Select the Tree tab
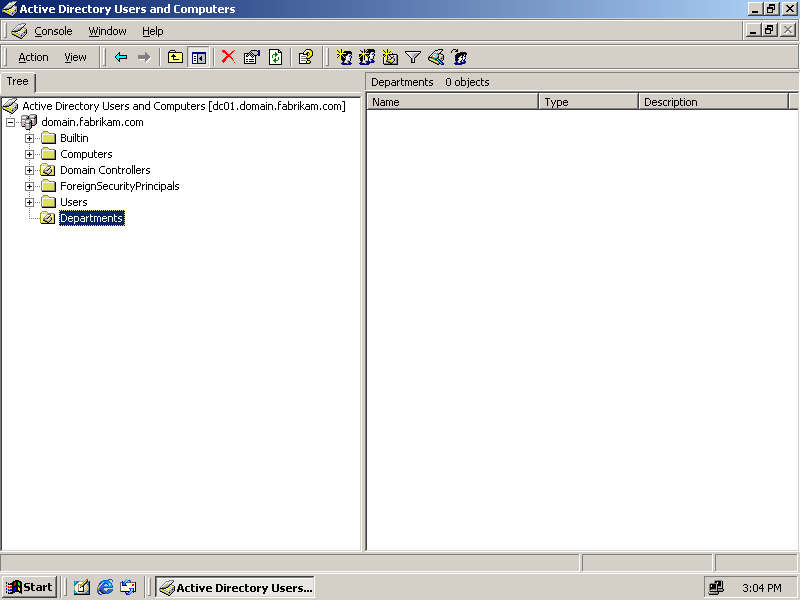 coord(18,82)
